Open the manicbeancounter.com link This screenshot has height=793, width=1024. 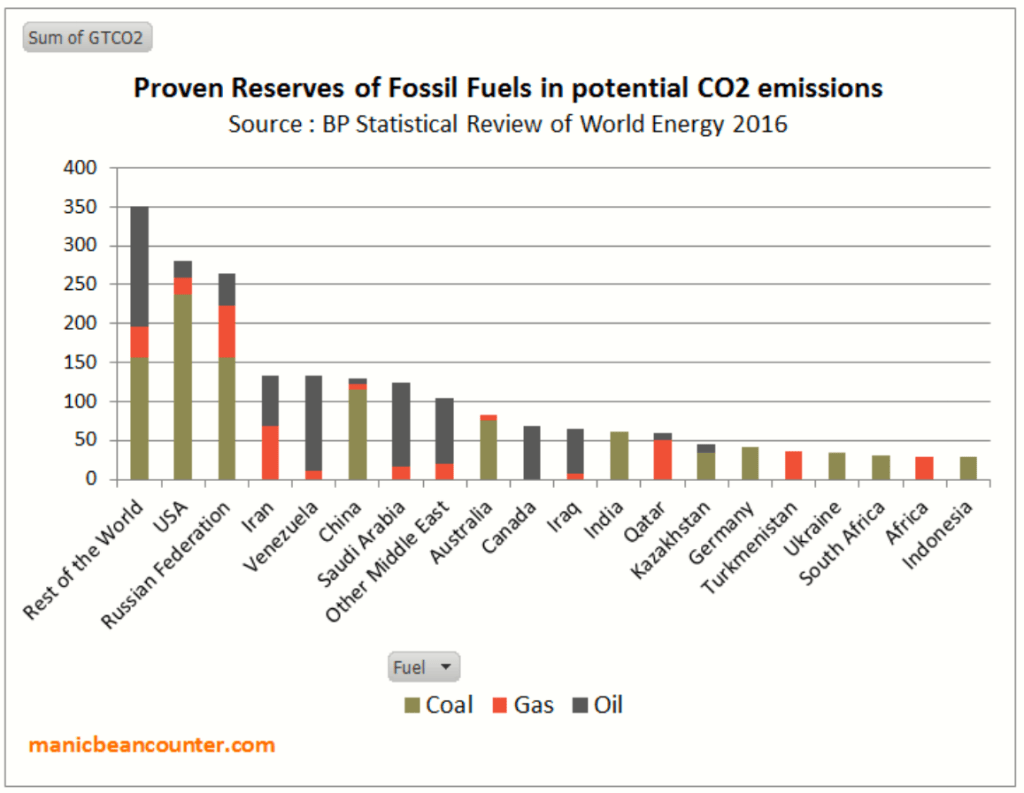(x=151, y=745)
